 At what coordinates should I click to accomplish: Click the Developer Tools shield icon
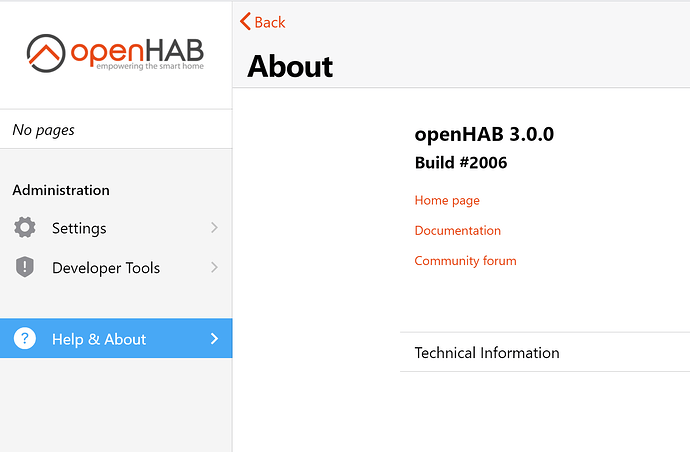[x=25, y=267]
